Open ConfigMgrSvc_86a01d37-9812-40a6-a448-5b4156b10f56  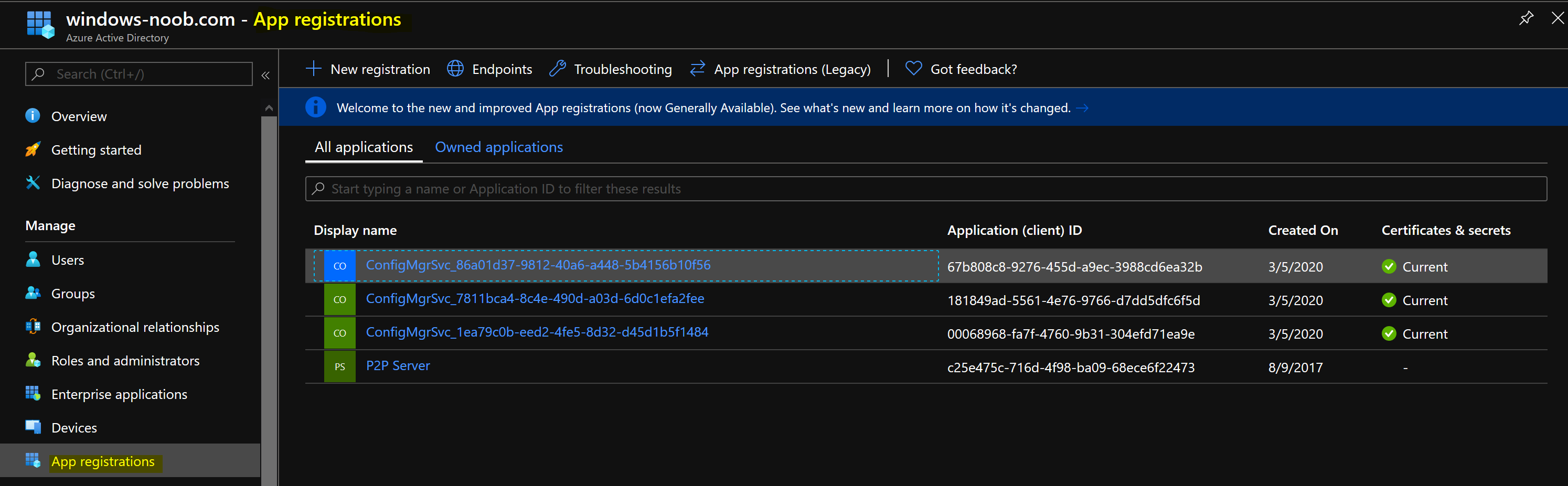(538, 265)
